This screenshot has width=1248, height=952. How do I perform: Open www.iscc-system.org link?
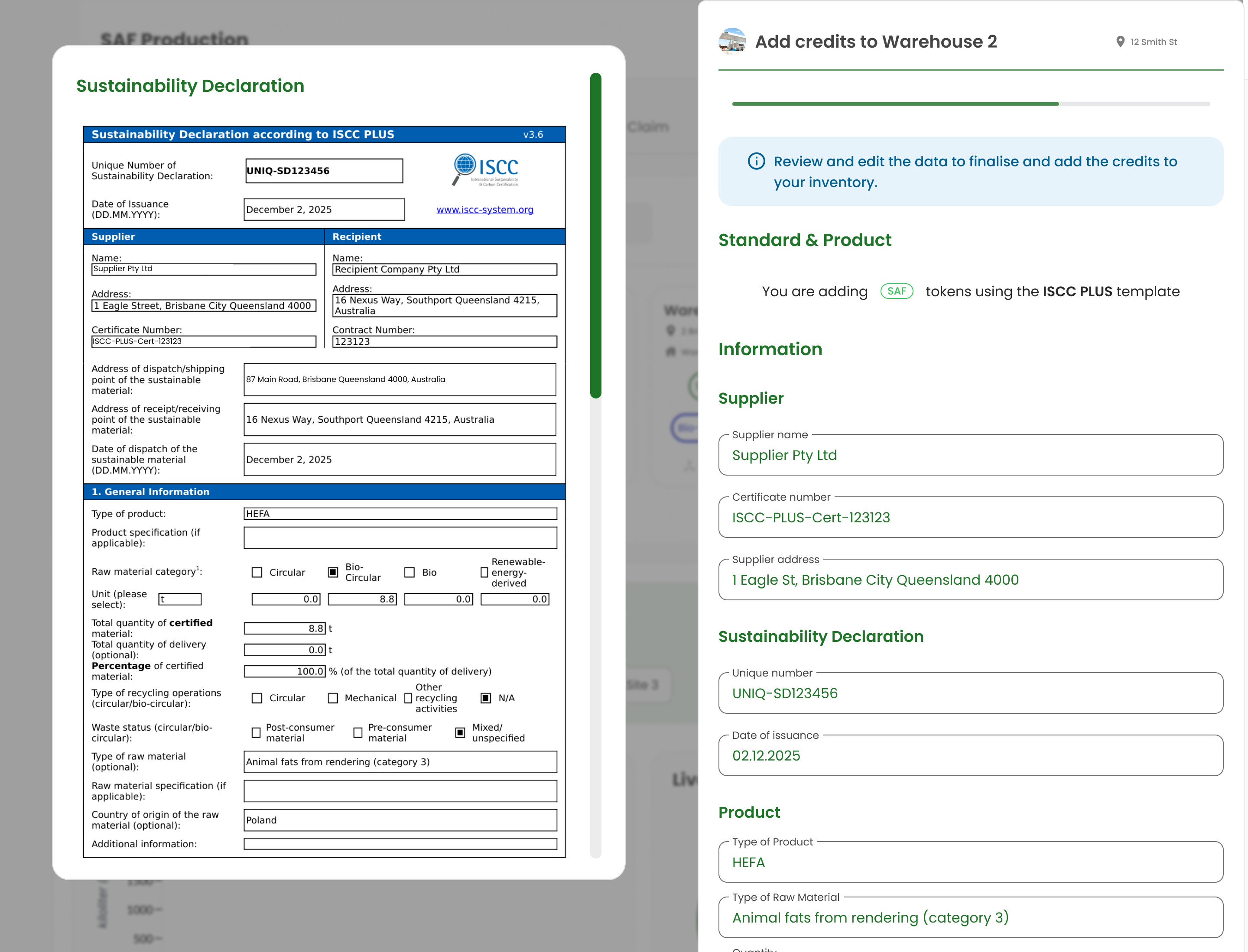pyautogui.click(x=485, y=210)
